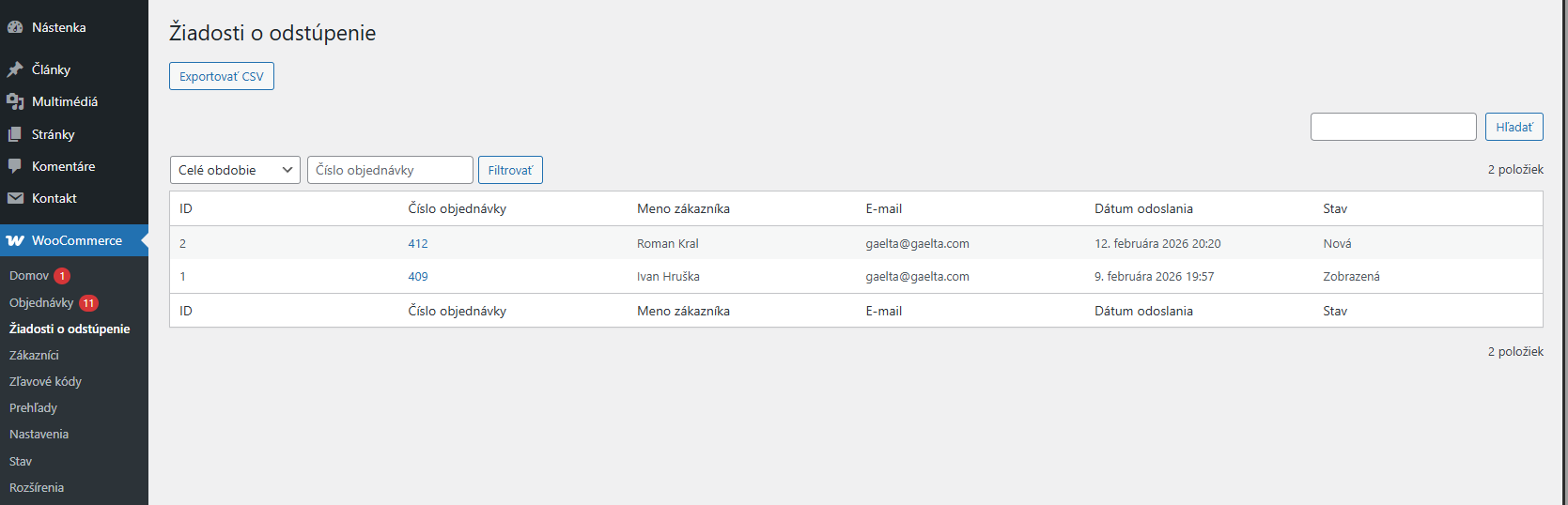Open Kontakt menu label

coord(54,198)
